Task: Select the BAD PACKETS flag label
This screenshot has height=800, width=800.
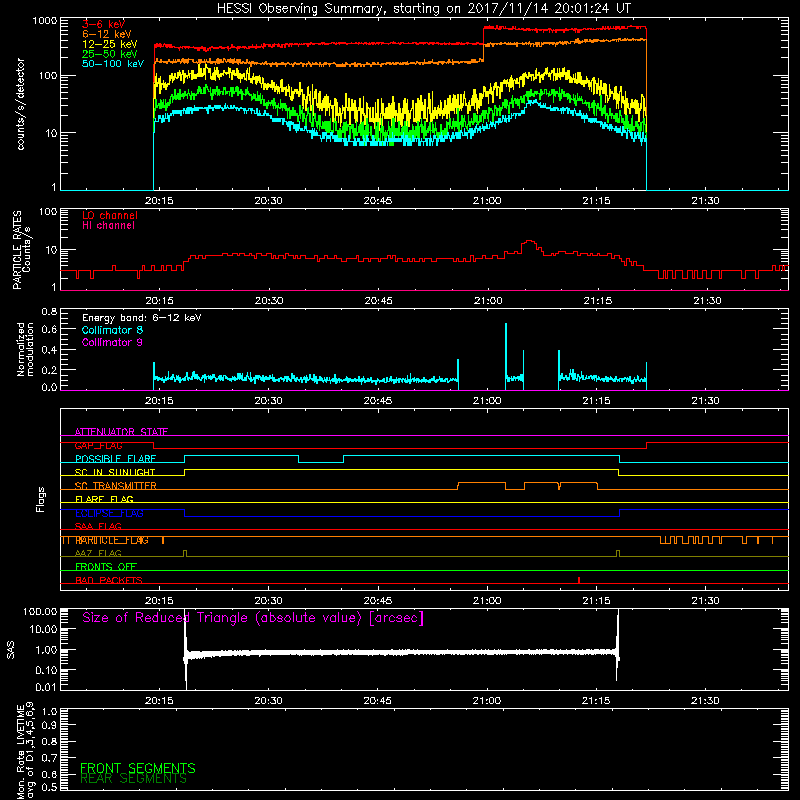Action: [x=109, y=581]
